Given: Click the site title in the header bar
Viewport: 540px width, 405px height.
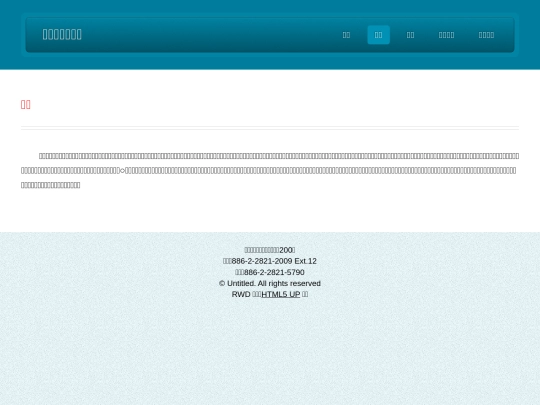Looking at the screenshot, I should click(62, 34).
